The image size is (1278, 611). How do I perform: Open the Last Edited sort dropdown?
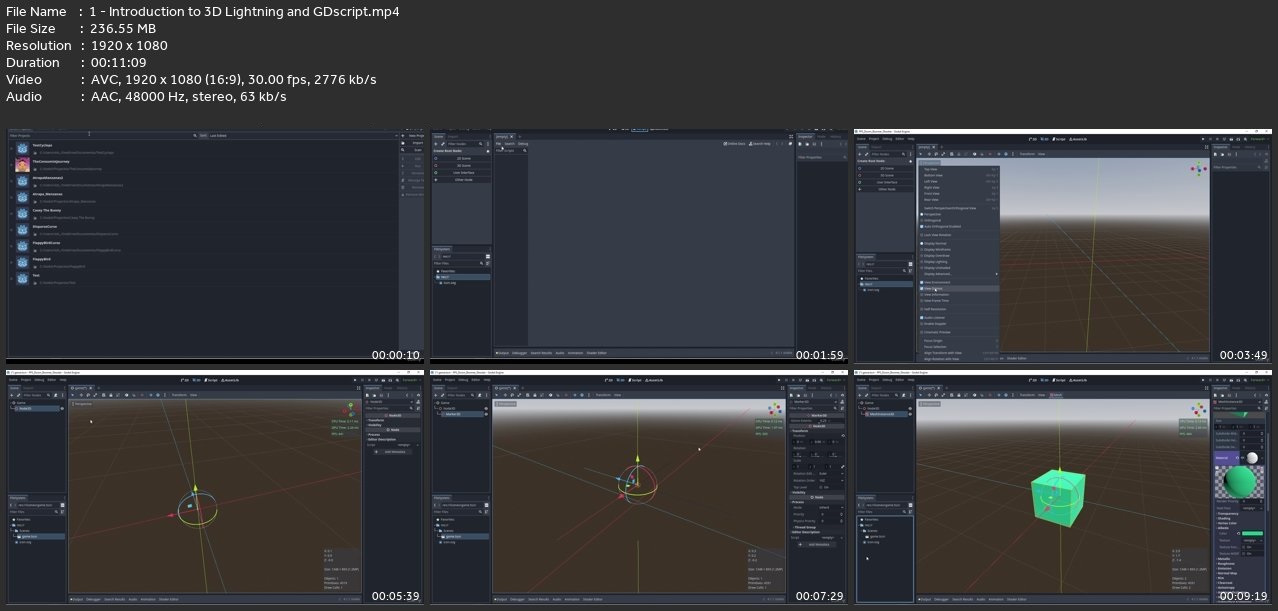tap(218, 135)
